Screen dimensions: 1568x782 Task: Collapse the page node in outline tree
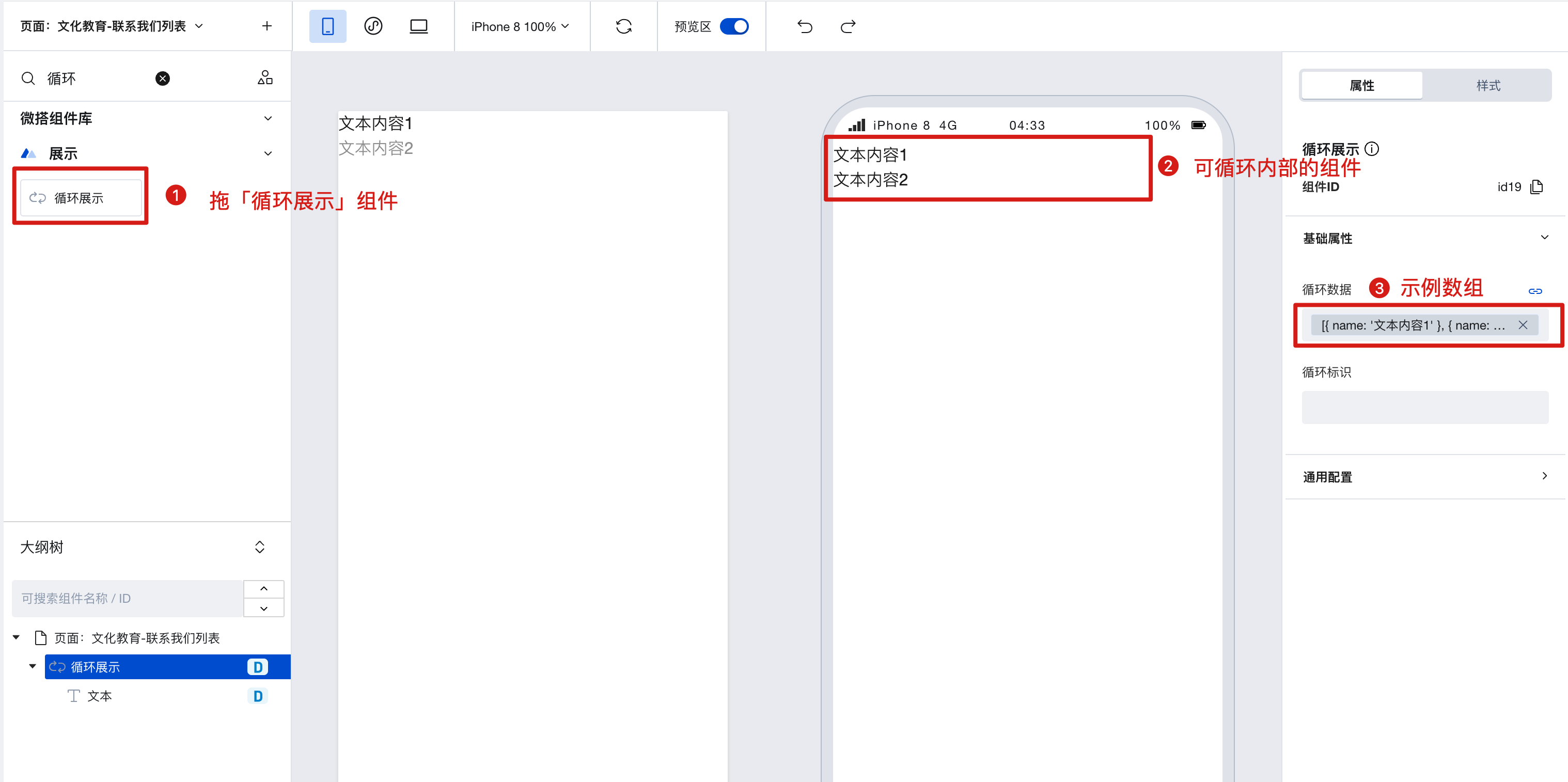(x=17, y=637)
